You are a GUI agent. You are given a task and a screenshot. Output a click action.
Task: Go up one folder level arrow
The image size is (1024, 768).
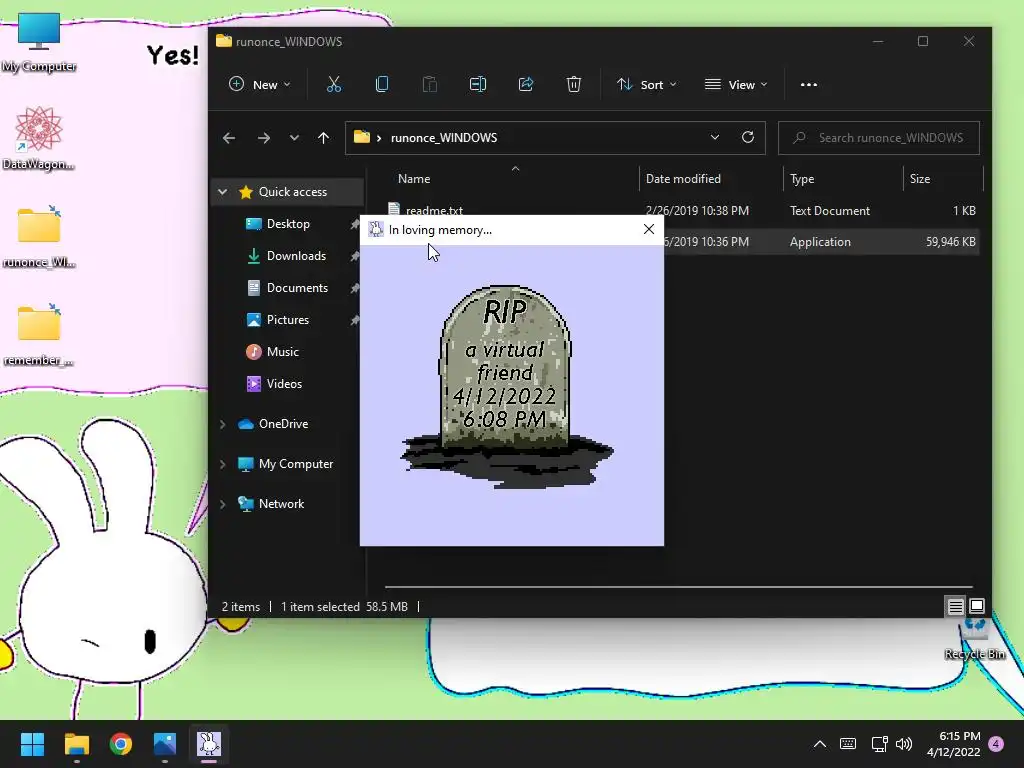tap(323, 138)
